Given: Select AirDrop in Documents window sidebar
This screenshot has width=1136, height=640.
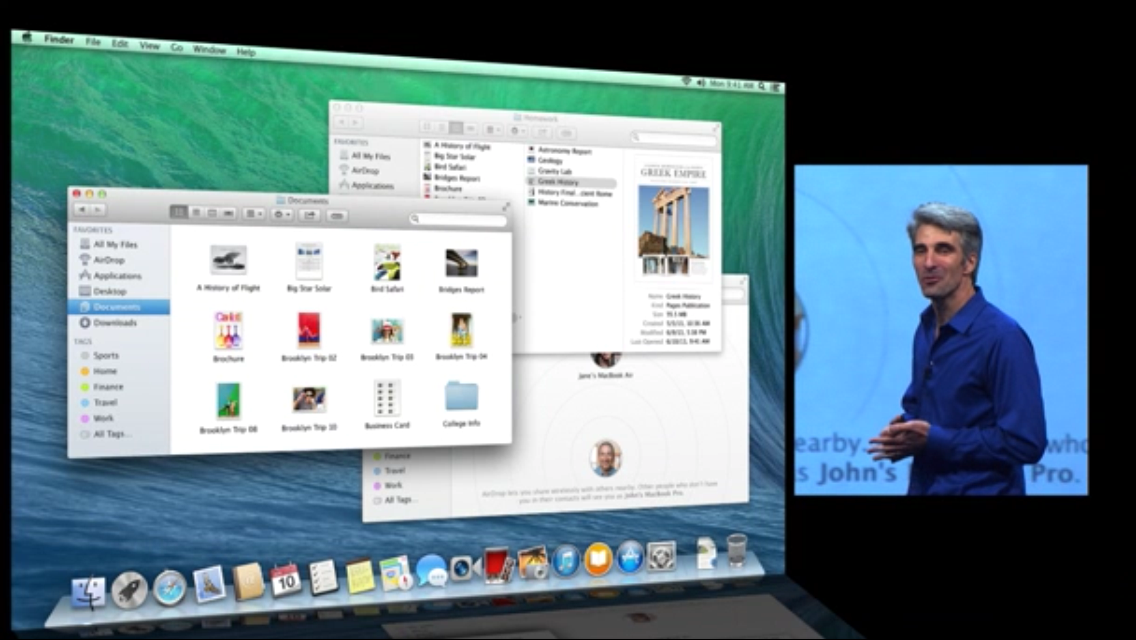Looking at the screenshot, I should 109,259.
